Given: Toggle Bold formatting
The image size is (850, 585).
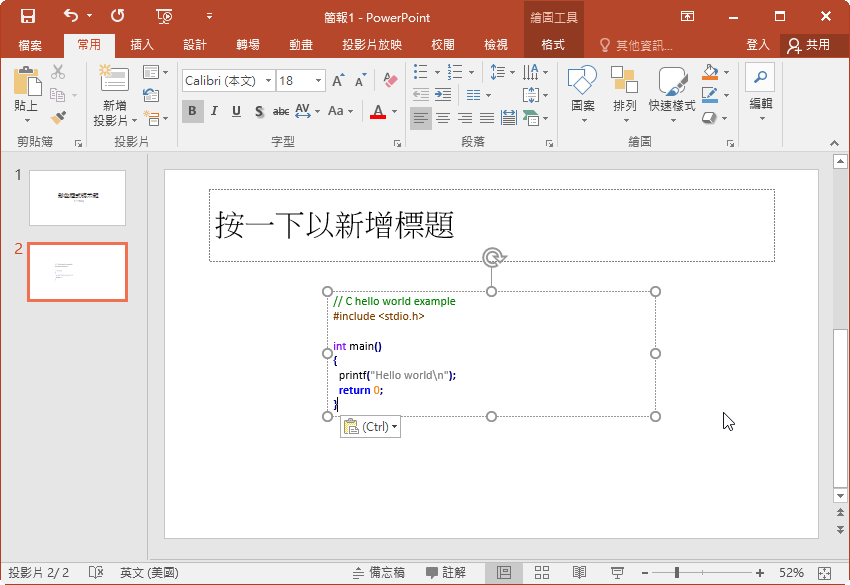Looking at the screenshot, I should coord(192,111).
